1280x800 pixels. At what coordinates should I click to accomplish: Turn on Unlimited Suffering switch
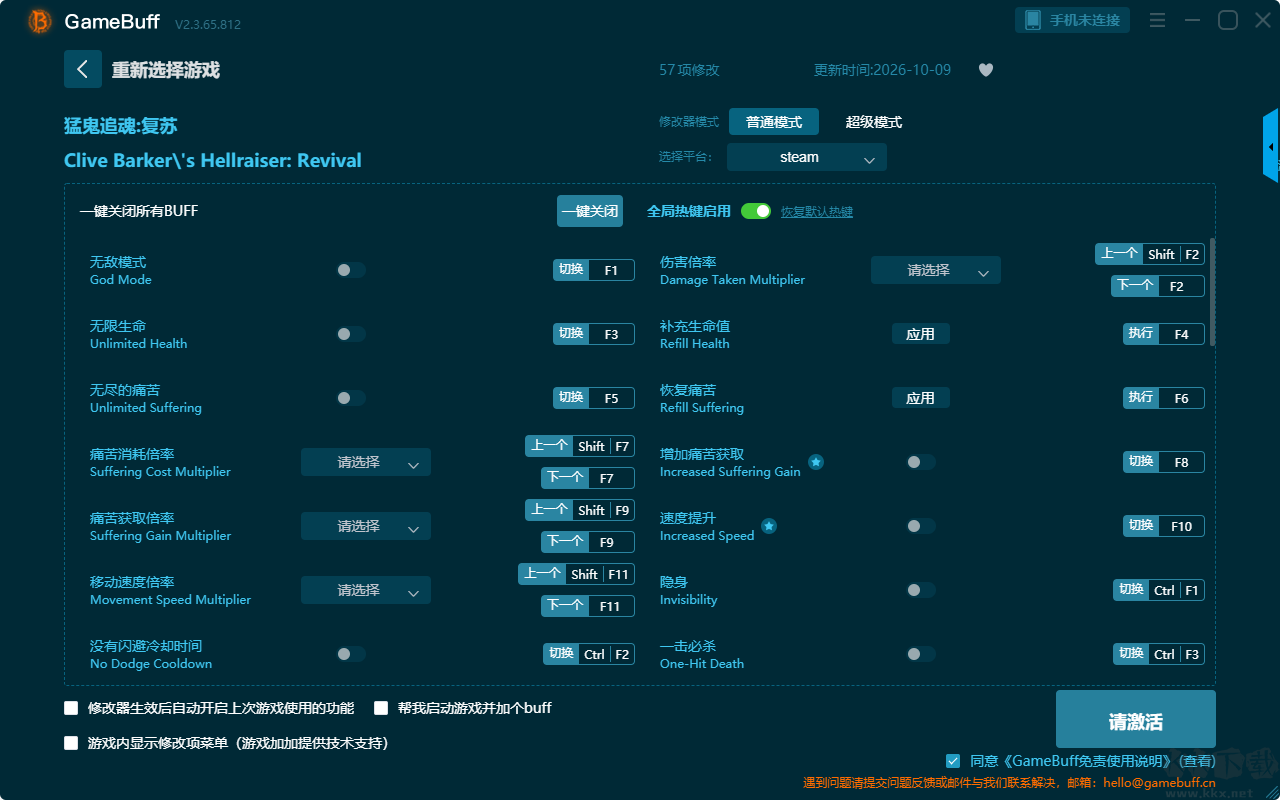(351, 398)
